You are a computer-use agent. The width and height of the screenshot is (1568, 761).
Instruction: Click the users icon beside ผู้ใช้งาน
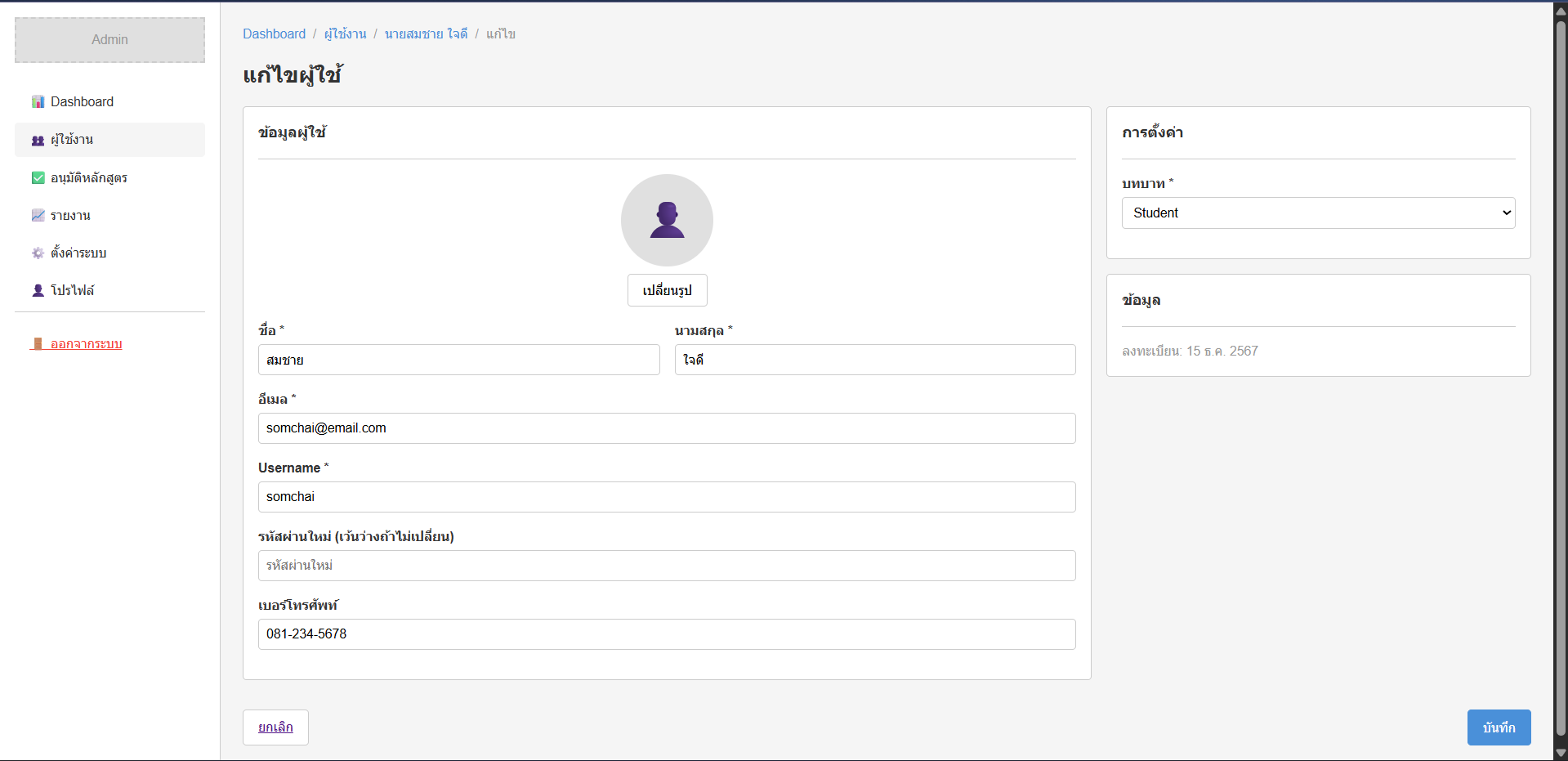point(38,140)
